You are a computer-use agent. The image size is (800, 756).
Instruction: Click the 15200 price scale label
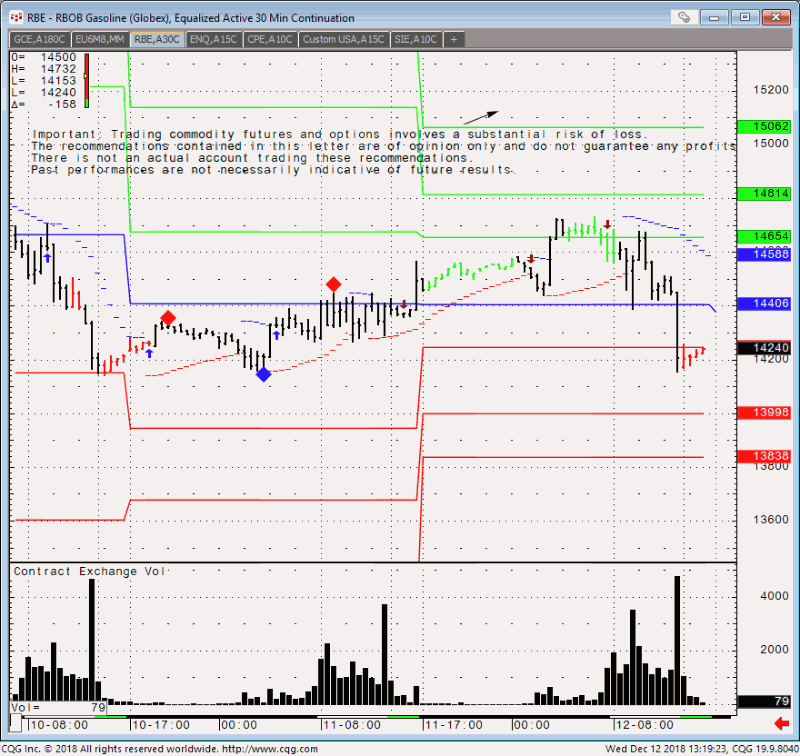[x=770, y=90]
